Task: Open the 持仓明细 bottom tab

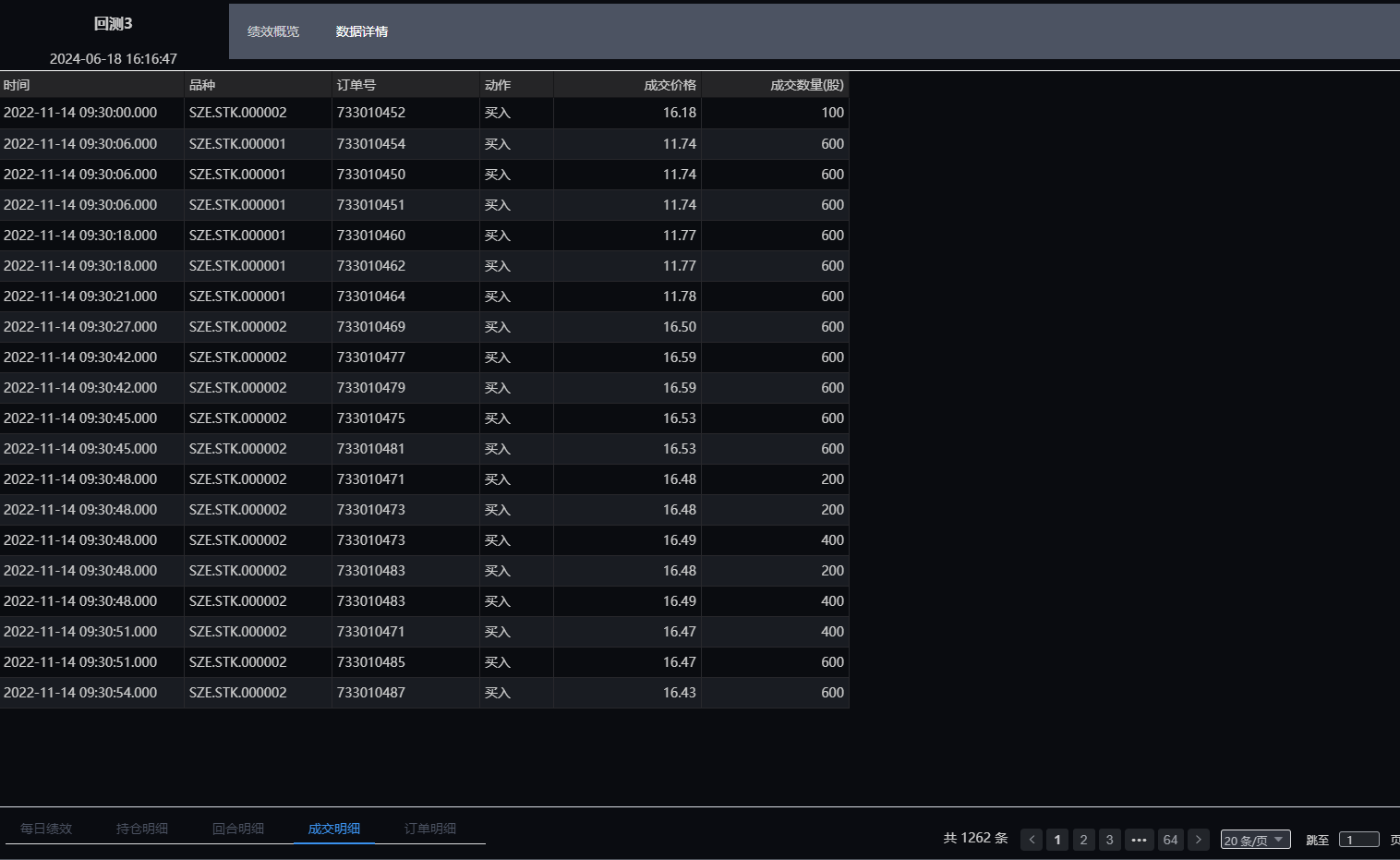Action: (x=142, y=829)
